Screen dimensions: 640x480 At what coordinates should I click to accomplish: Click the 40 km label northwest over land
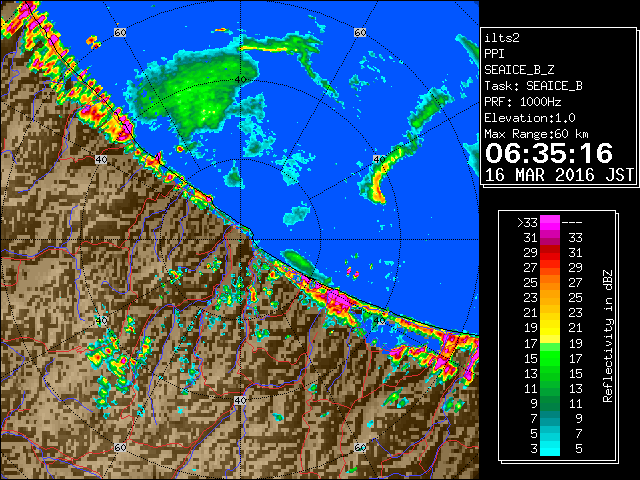tap(101, 159)
